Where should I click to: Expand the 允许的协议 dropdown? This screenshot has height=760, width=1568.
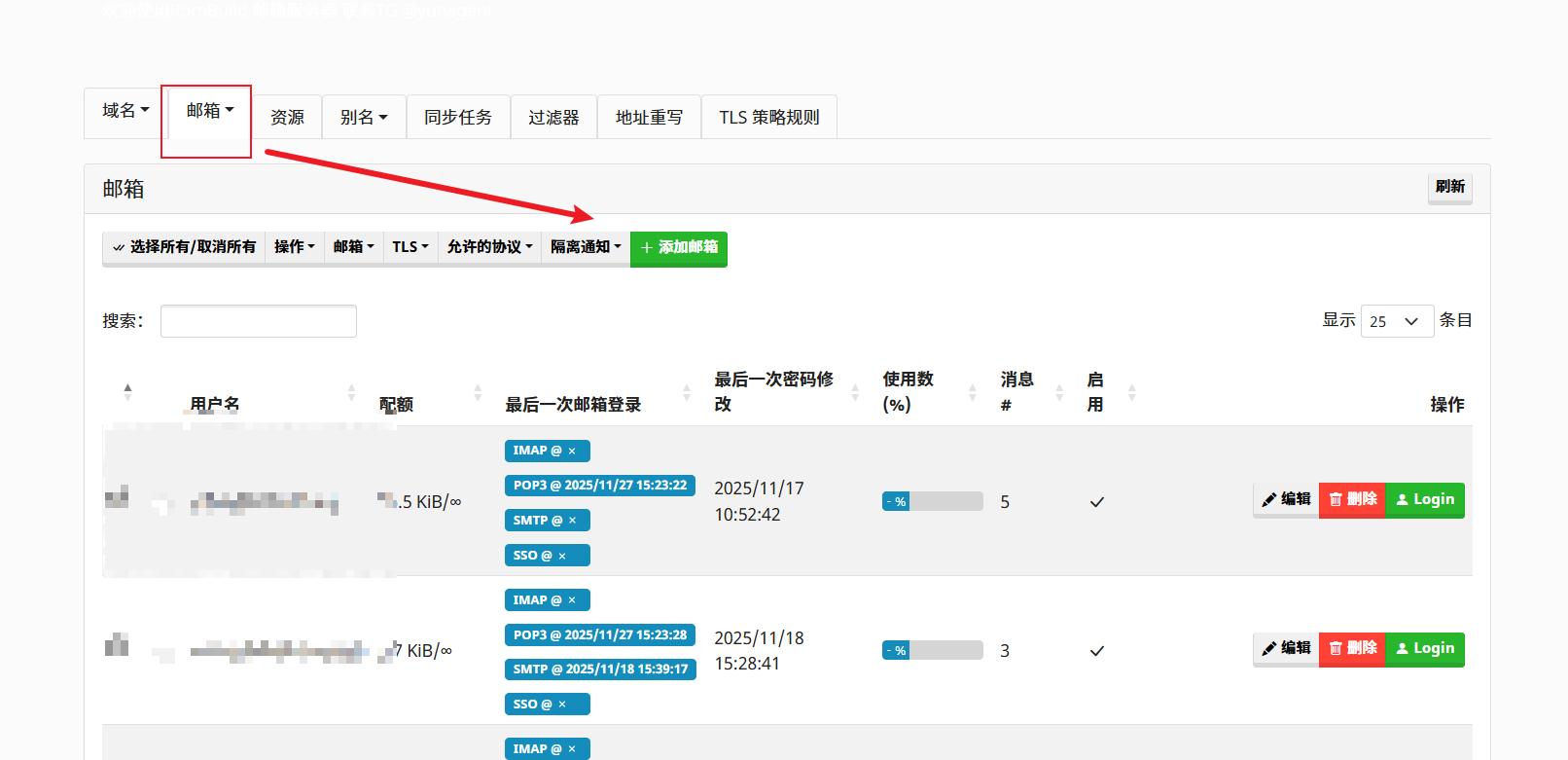489,247
